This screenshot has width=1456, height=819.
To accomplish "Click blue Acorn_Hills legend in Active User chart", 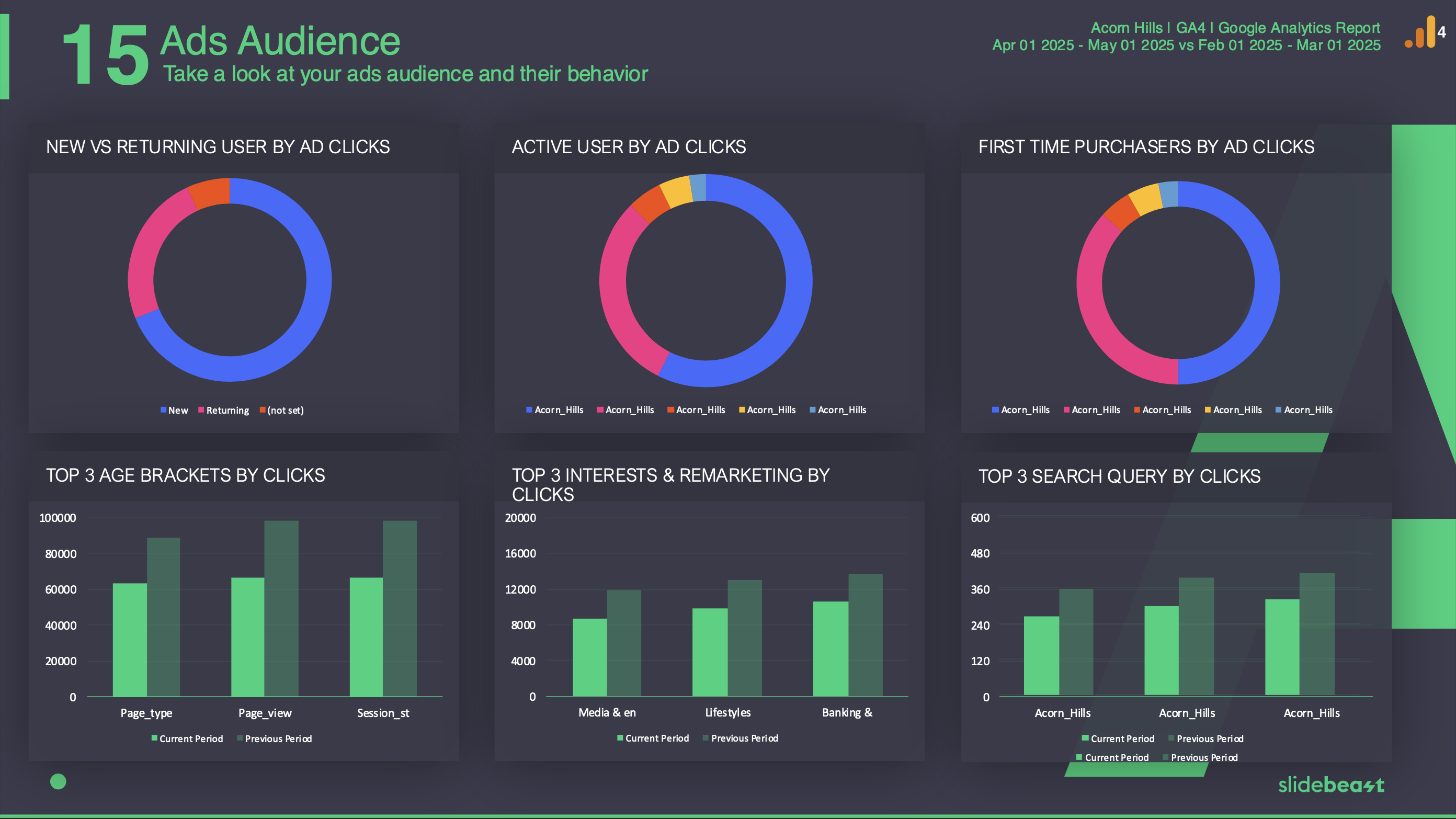I will tap(554, 410).
